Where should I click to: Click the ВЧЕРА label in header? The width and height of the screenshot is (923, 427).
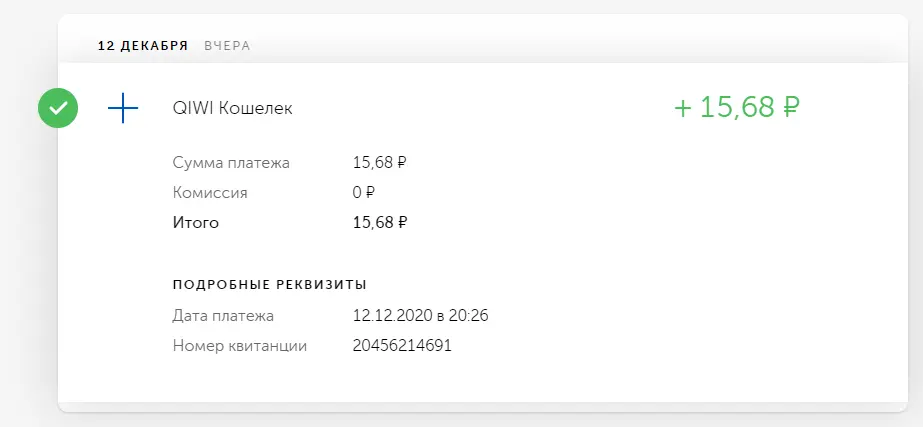(227, 46)
